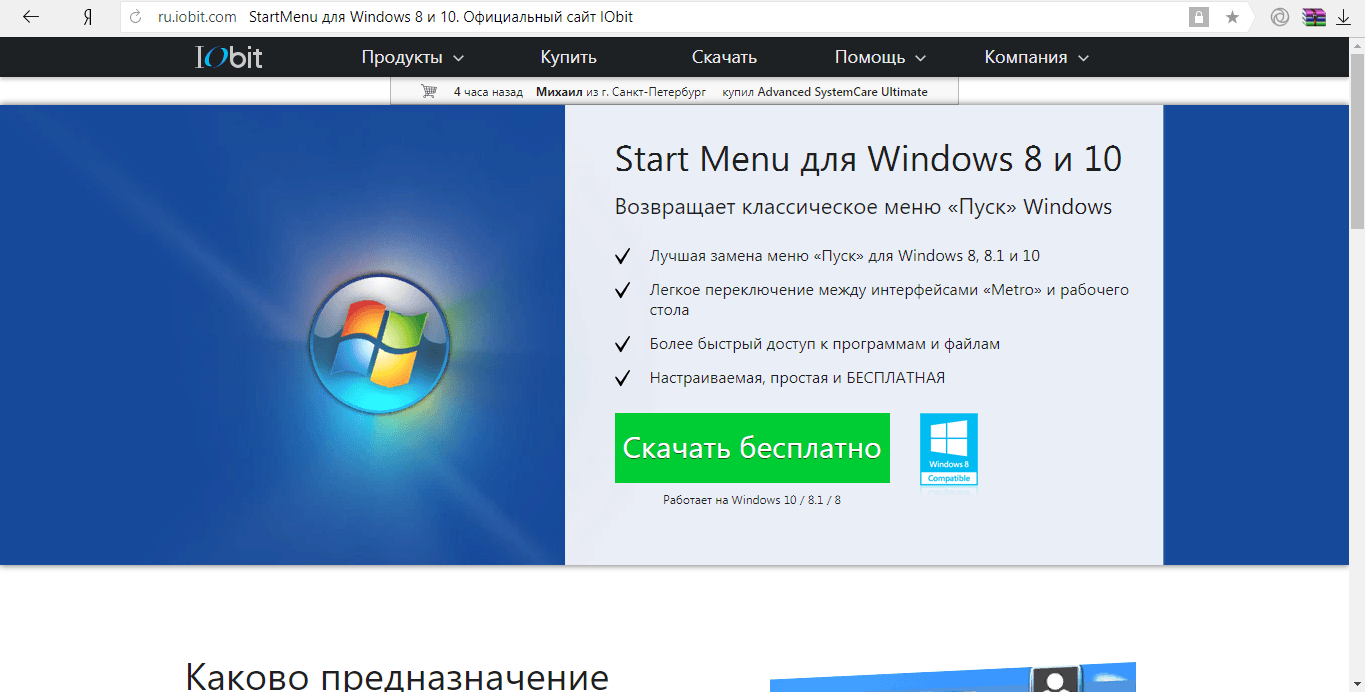Image resolution: width=1365 pixels, height=692 pixels.
Task: Open the Скачать page in navigation
Action: 724,57
